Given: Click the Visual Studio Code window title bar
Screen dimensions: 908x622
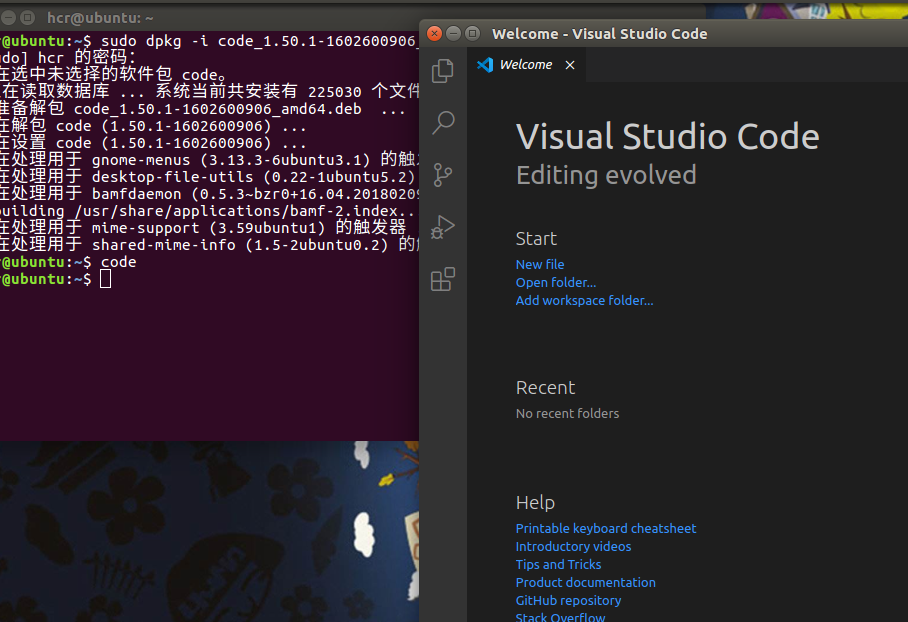Looking at the screenshot, I should [x=664, y=34].
